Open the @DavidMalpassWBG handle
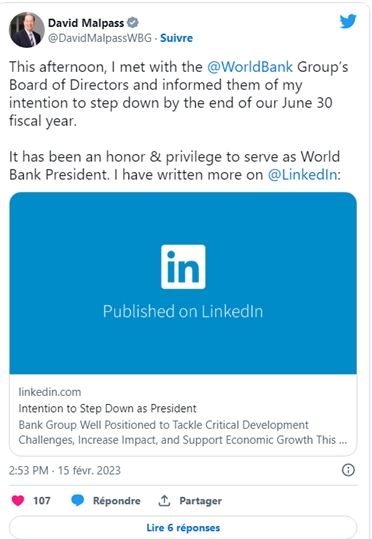This screenshot has width=372, height=539. click(x=100, y=38)
